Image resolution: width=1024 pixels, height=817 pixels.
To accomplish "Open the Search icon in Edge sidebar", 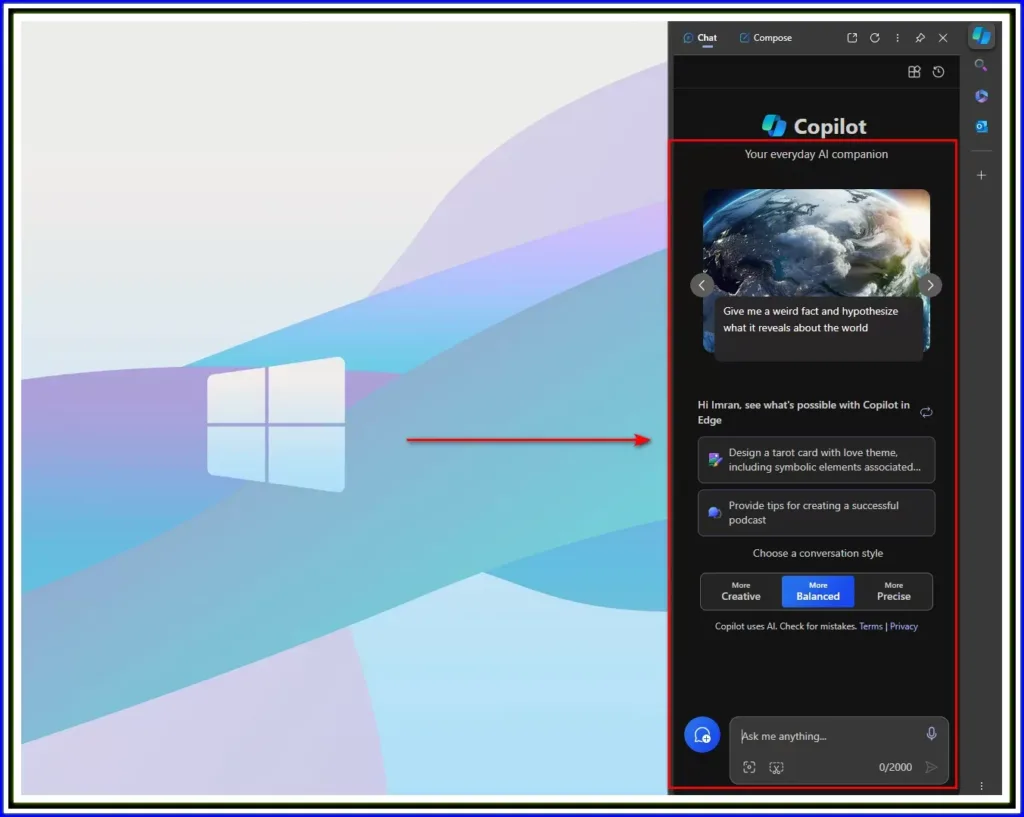I will [x=981, y=65].
